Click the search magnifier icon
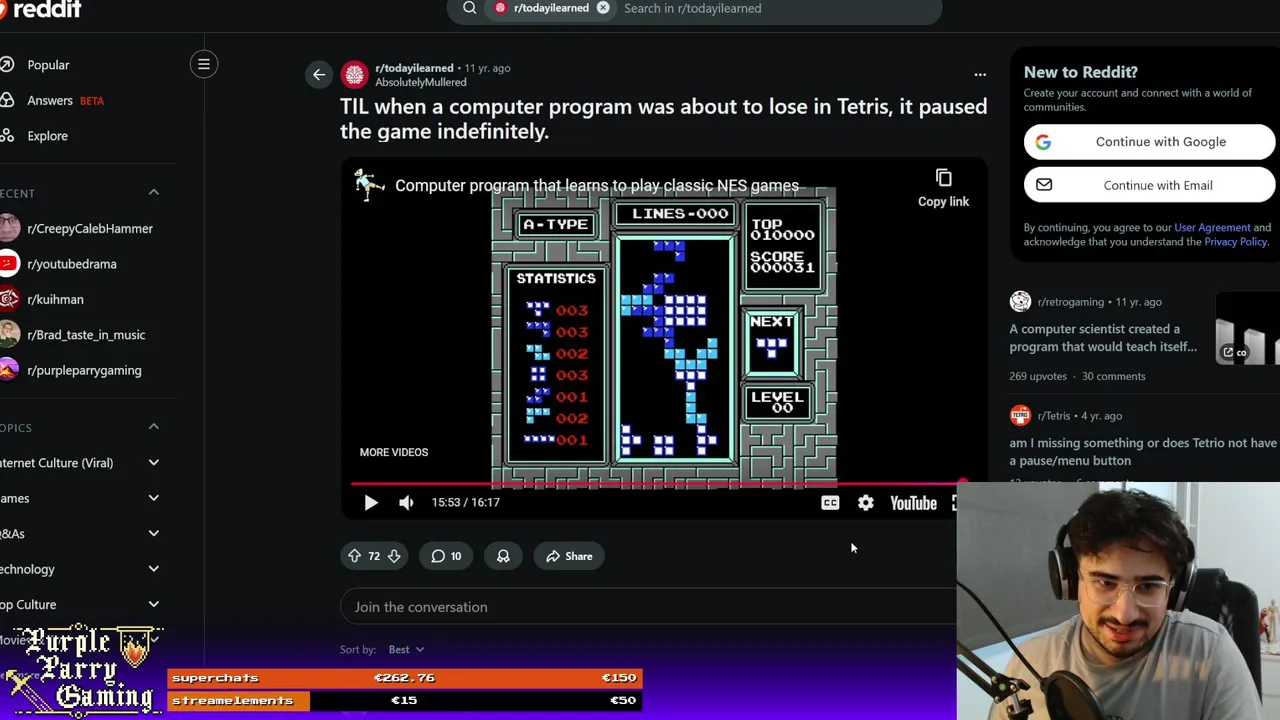1280x720 pixels. pyautogui.click(x=470, y=8)
